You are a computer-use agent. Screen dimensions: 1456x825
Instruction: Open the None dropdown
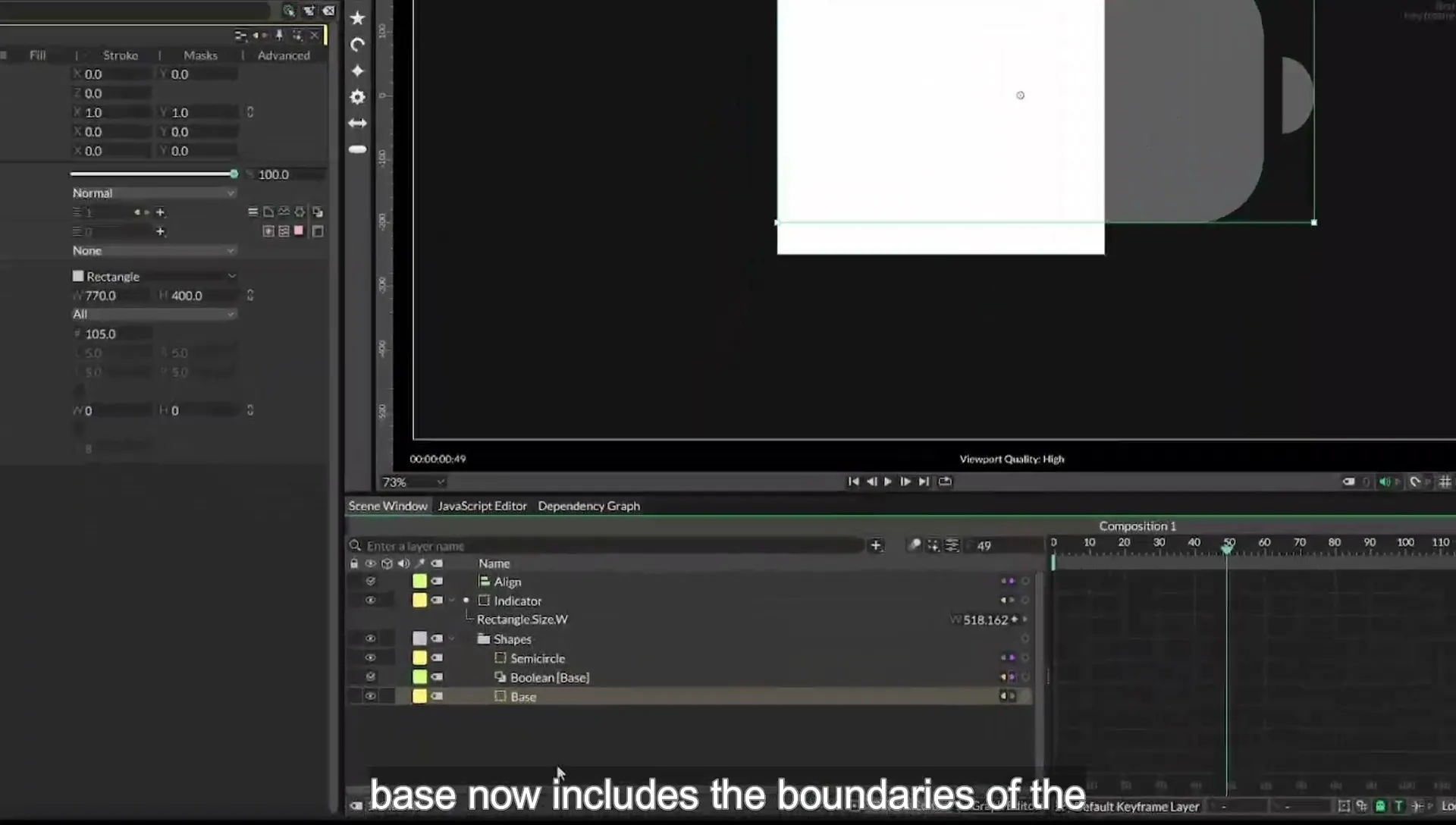pos(154,251)
